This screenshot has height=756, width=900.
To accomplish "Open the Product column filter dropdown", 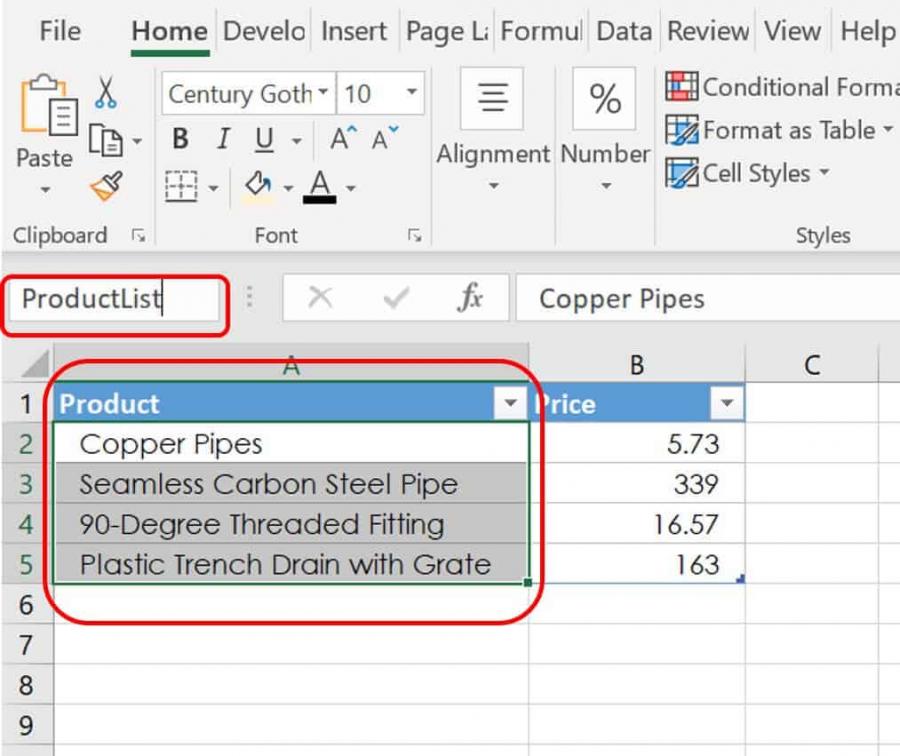I will pos(512,403).
